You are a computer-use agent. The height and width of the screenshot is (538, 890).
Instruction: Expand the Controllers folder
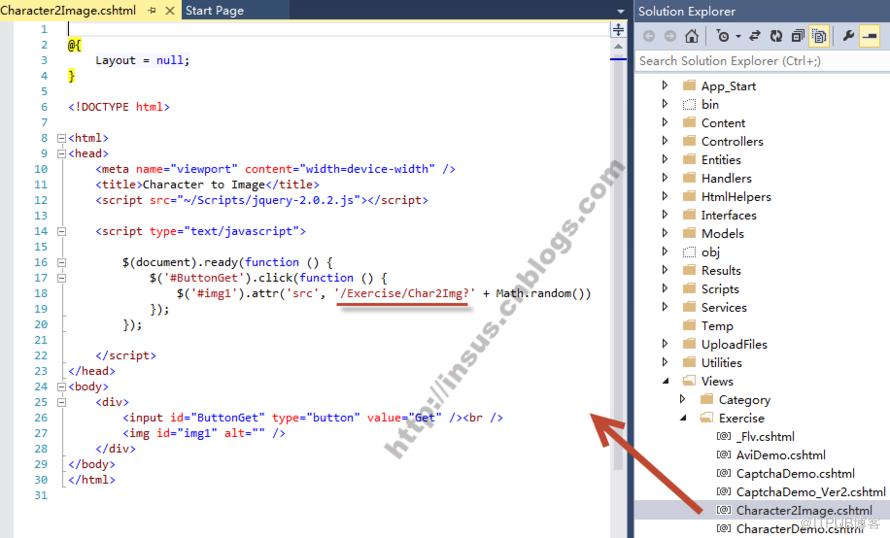tap(665, 141)
